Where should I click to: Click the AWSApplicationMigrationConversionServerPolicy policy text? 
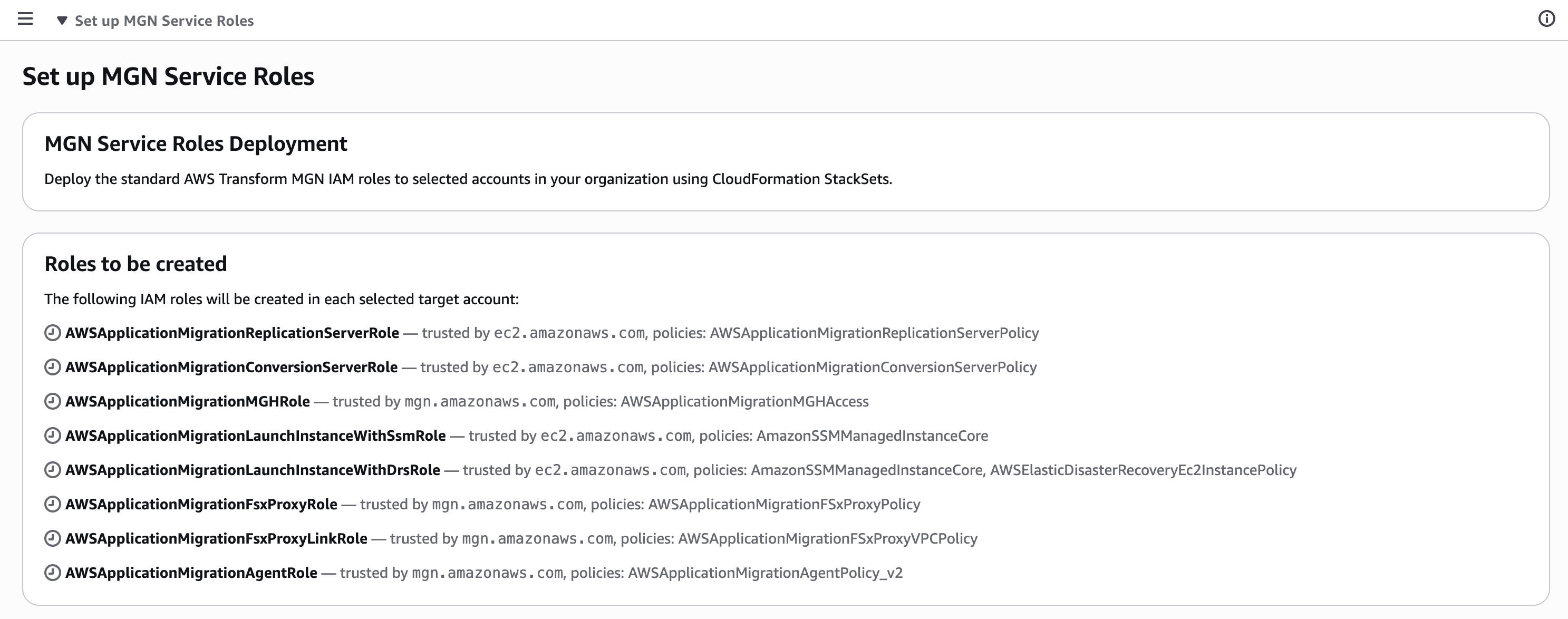872,367
